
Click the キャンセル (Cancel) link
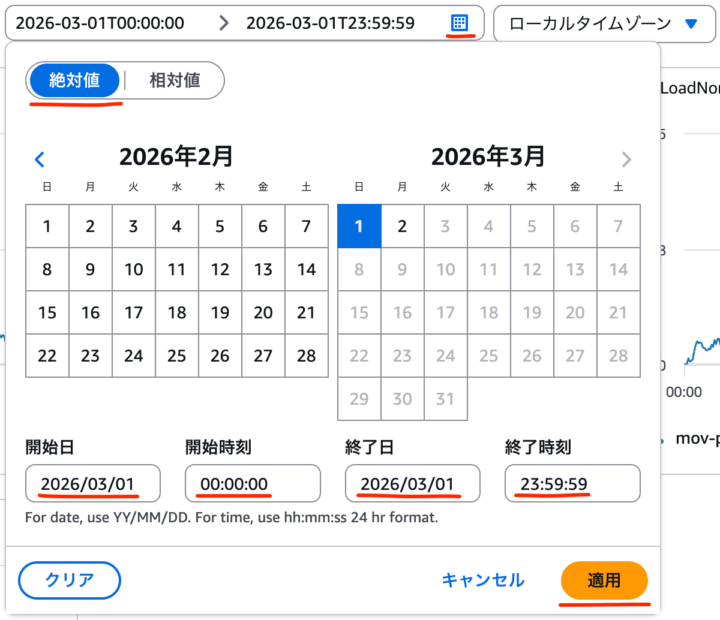click(x=483, y=580)
